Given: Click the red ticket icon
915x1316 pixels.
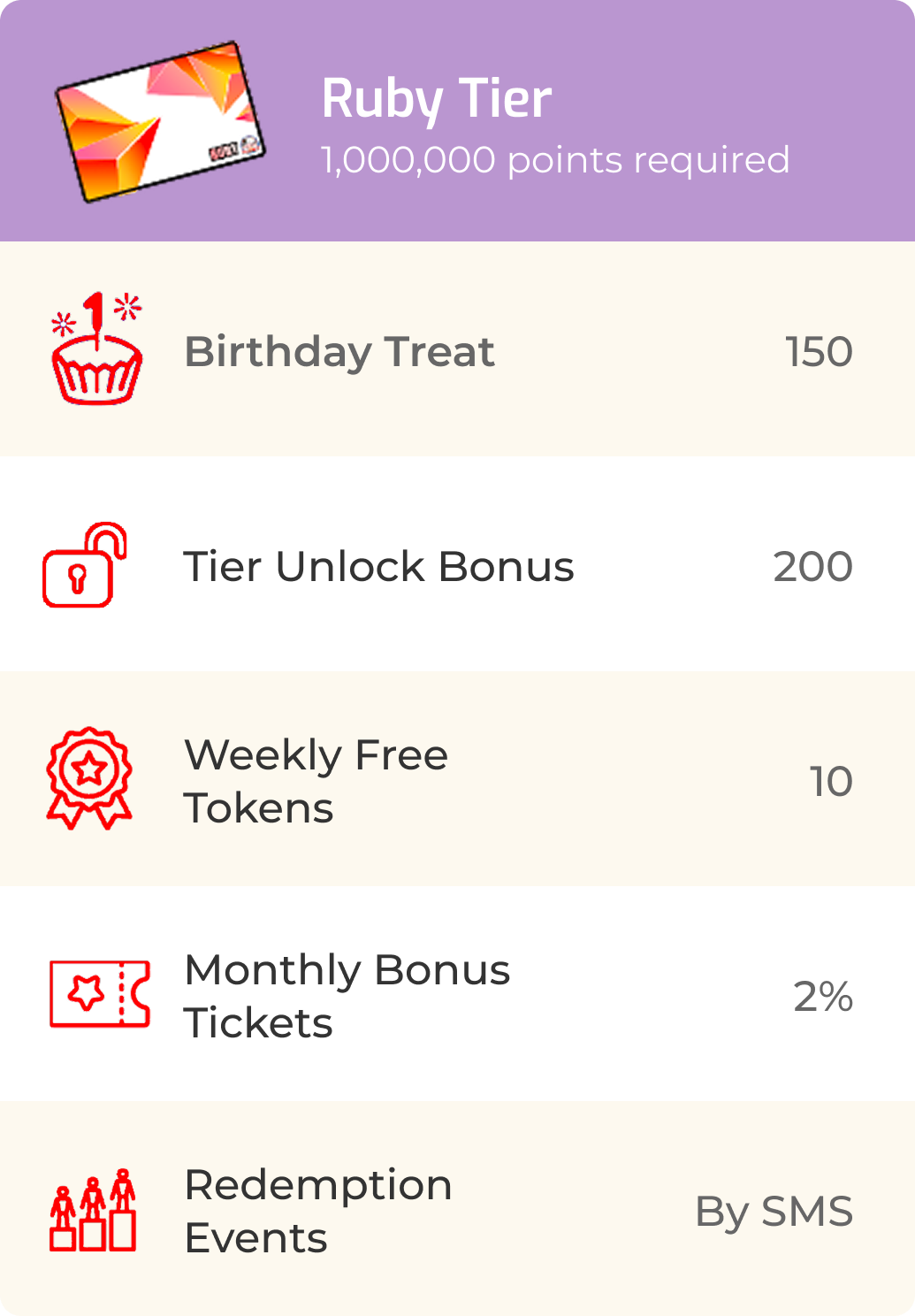Looking at the screenshot, I should tap(99, 994).
